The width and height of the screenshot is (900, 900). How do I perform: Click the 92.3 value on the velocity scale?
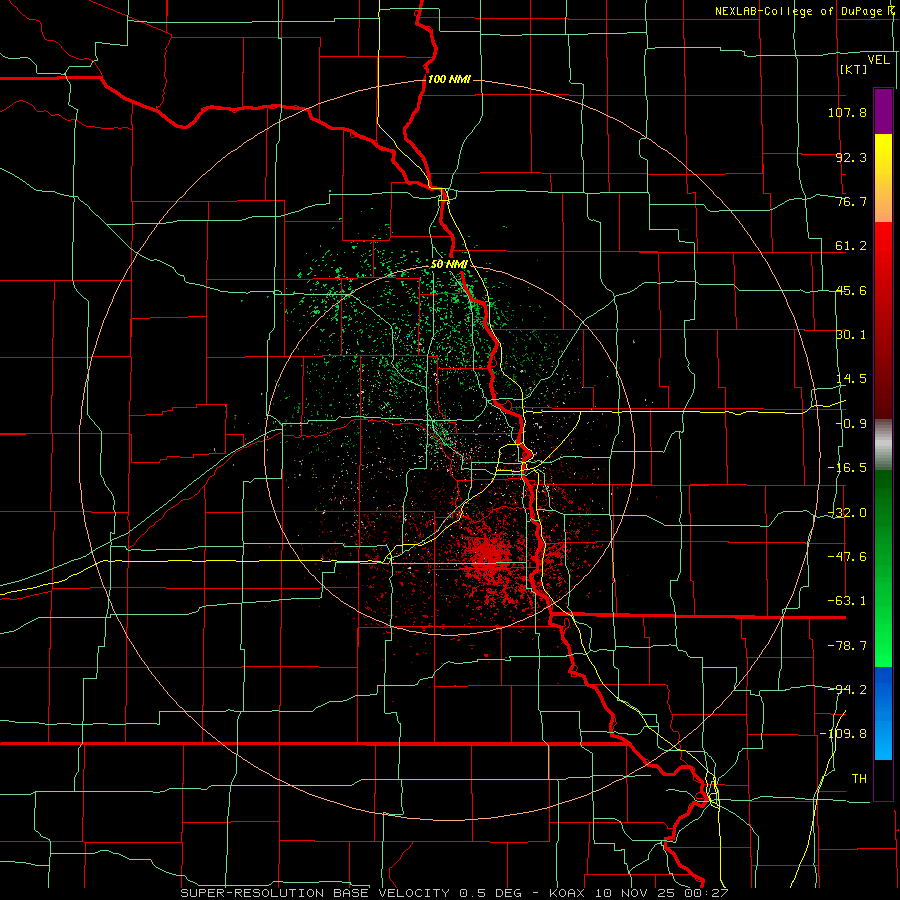[851, 157]
